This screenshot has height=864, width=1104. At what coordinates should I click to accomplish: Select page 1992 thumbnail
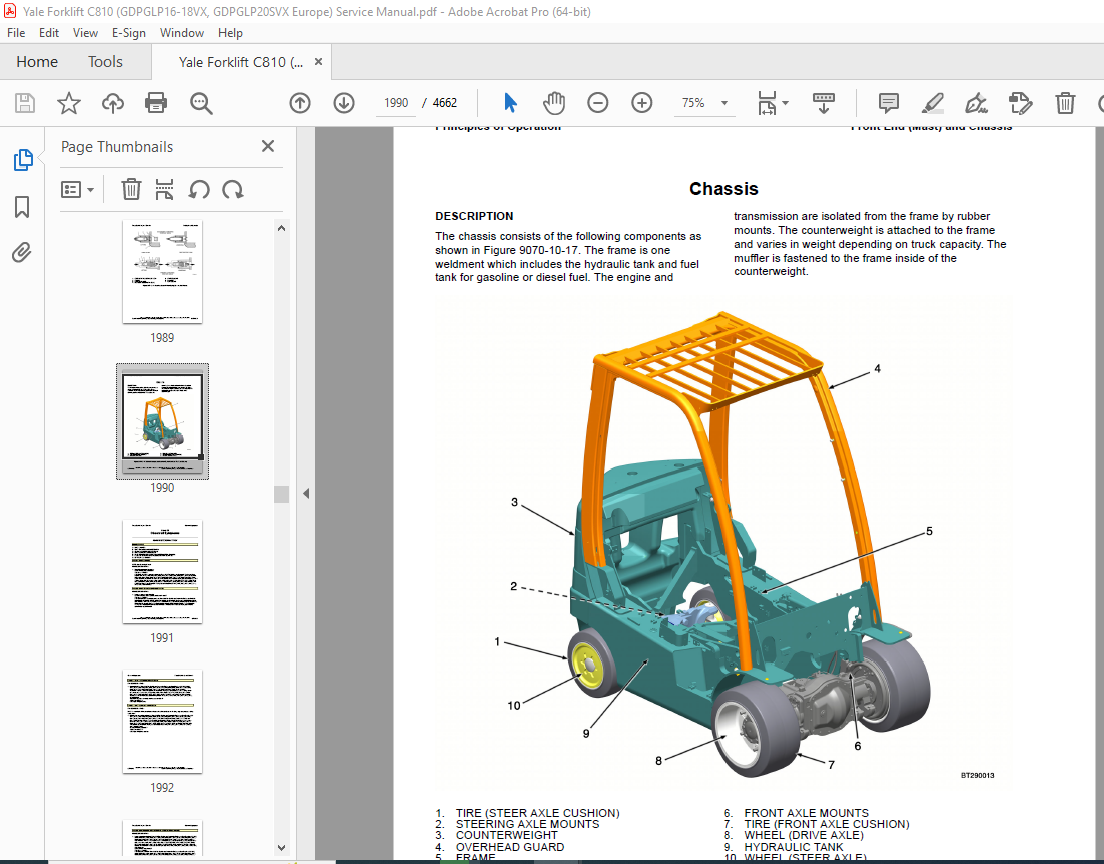coord(162,722)
